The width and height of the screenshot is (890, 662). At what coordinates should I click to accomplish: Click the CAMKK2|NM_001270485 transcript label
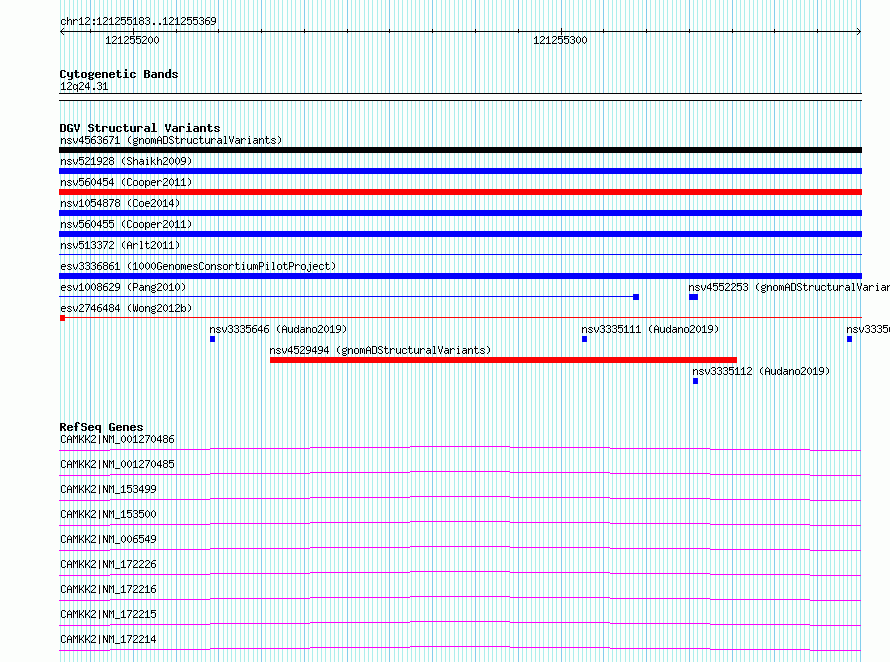tap(117, 464)
